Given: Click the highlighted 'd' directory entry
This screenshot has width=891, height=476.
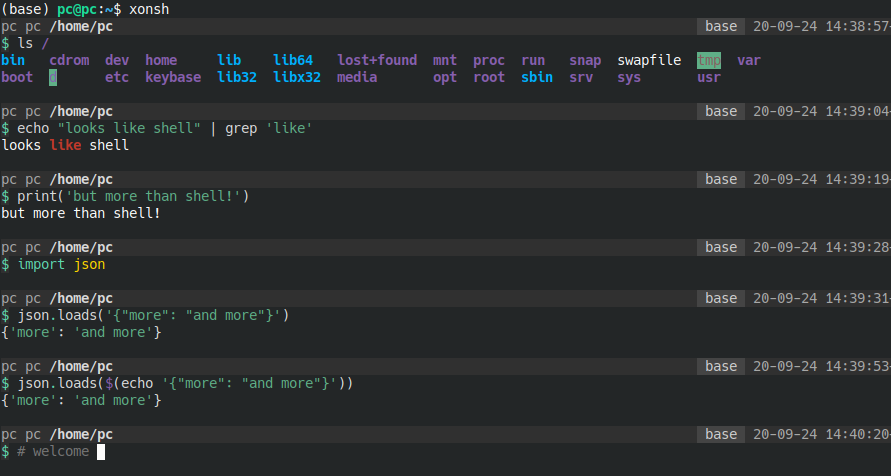Looking at the screenshot, I should pyautogui.click(x=53, y=77).
